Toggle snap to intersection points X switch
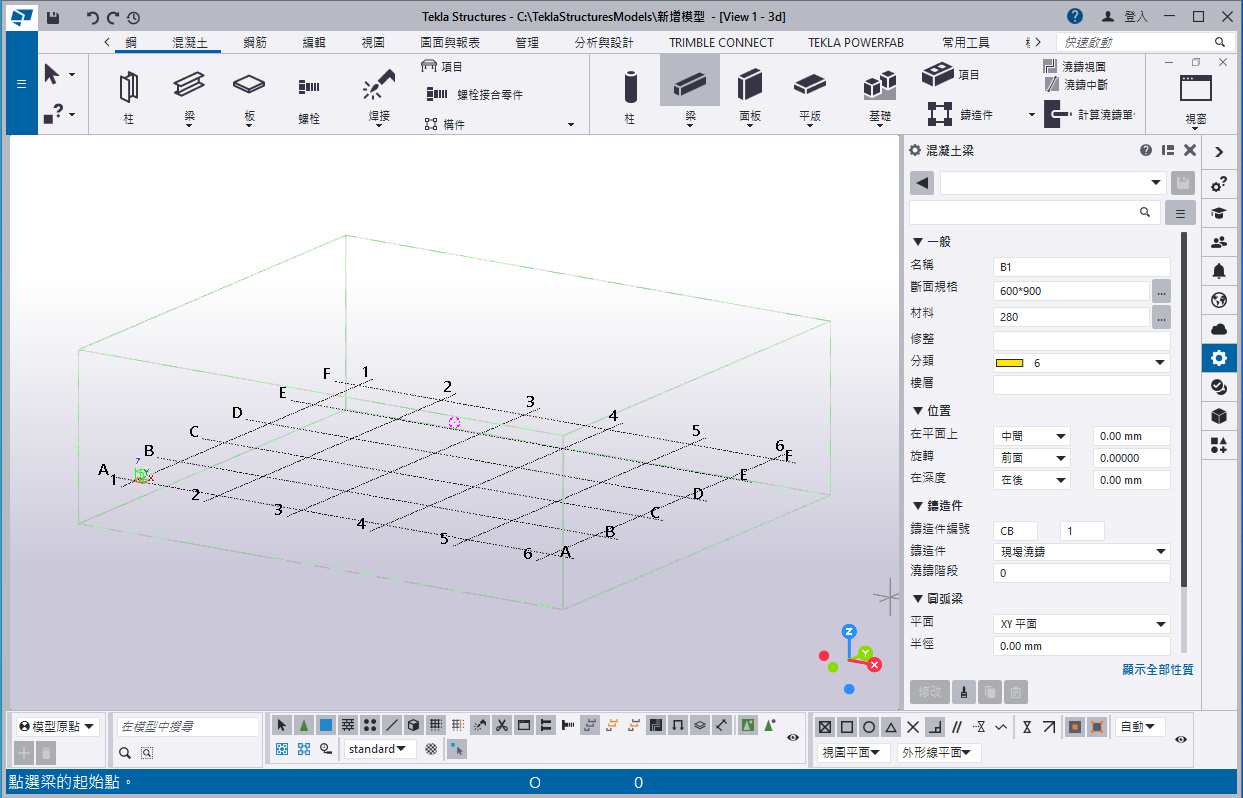 tap(912, 727)
